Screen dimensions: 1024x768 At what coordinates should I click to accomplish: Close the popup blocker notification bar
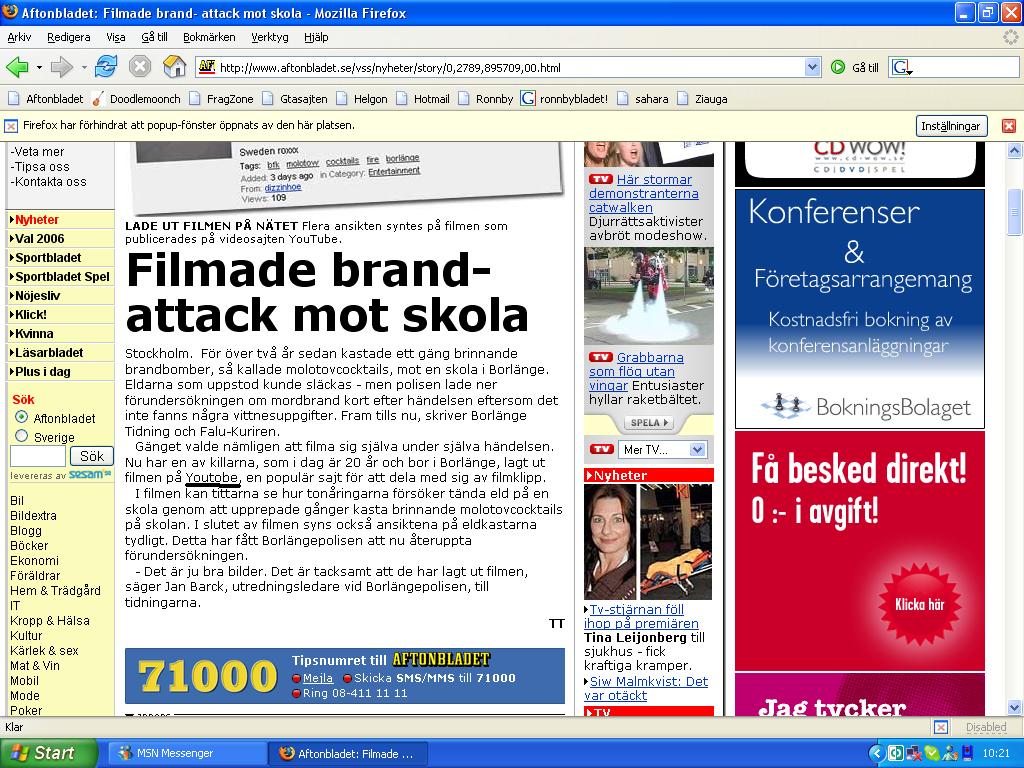click(x=1009, y=125)
